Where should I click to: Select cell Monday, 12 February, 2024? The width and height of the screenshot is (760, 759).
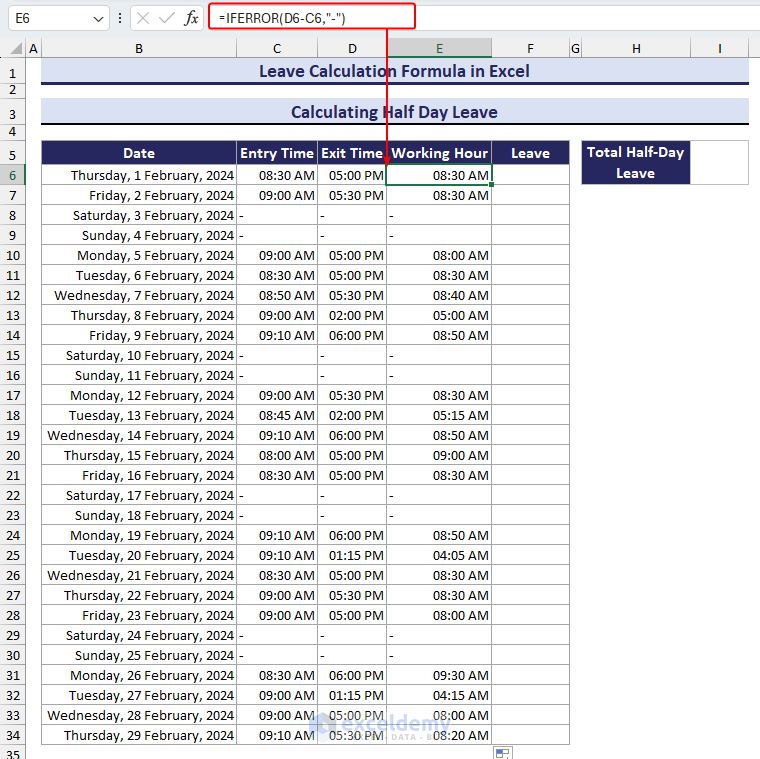tap(139, 395)
